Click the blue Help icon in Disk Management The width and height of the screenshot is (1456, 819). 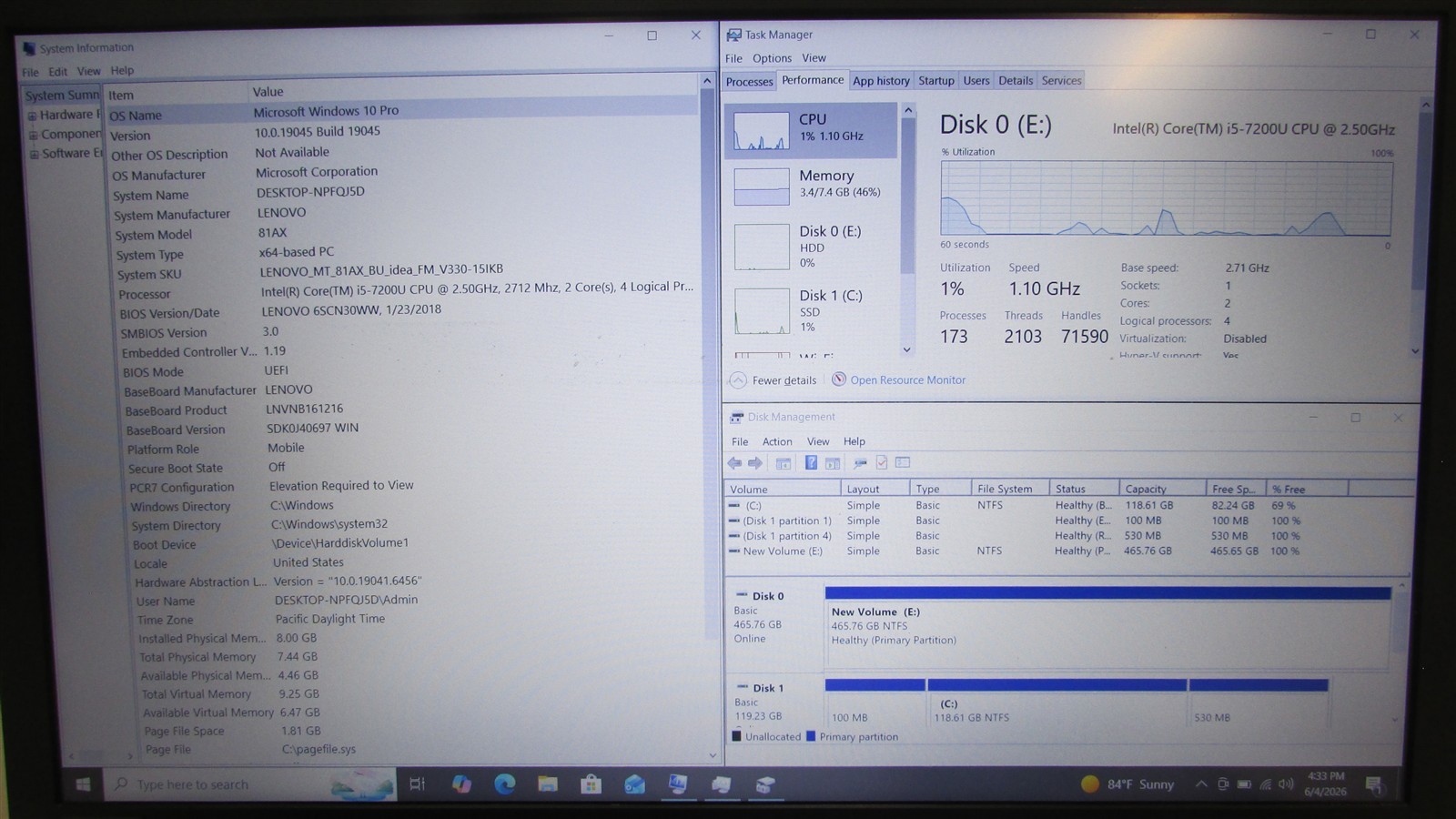click(811, 463)
